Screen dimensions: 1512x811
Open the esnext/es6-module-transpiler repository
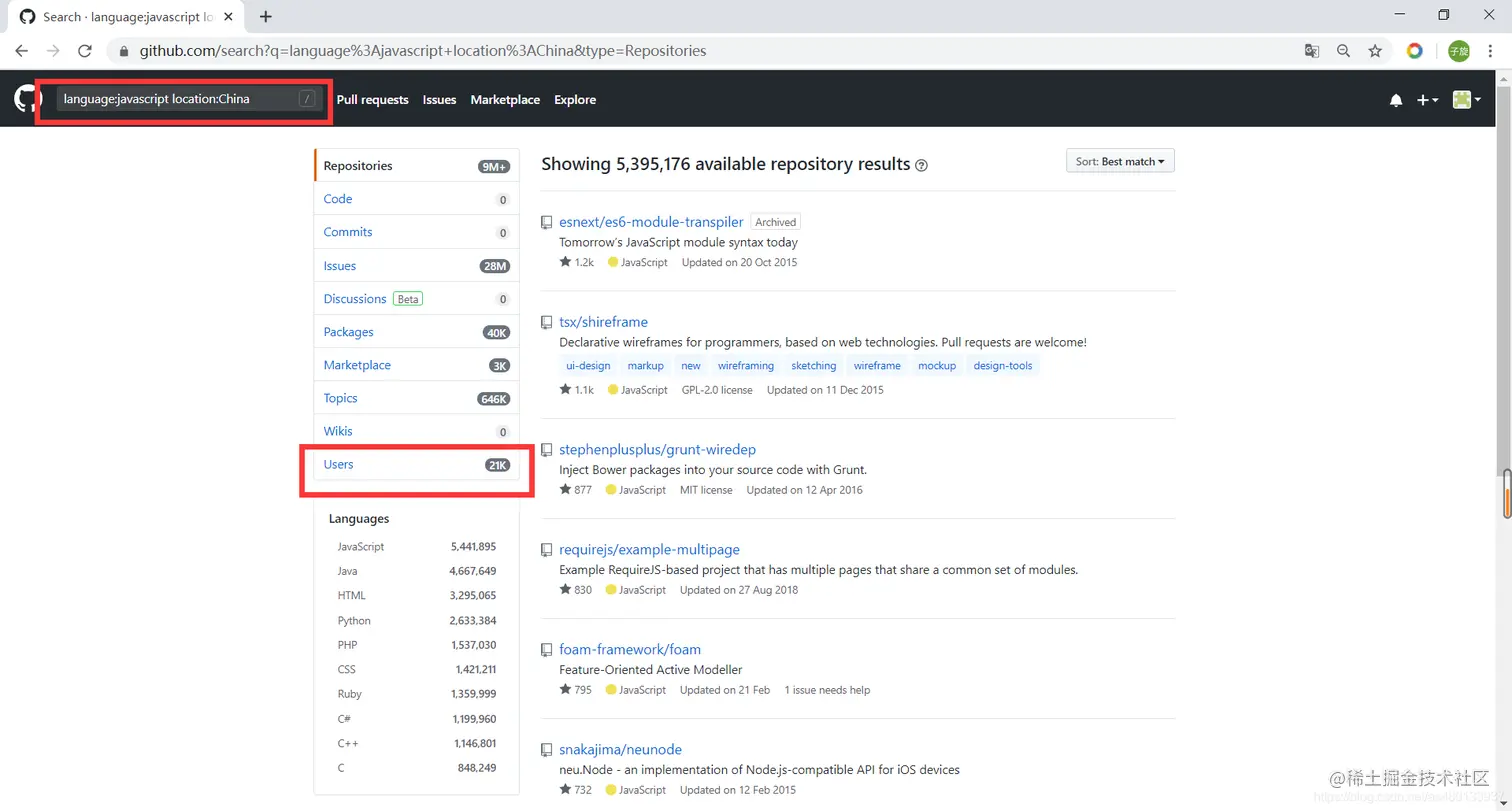coord(651,222)
